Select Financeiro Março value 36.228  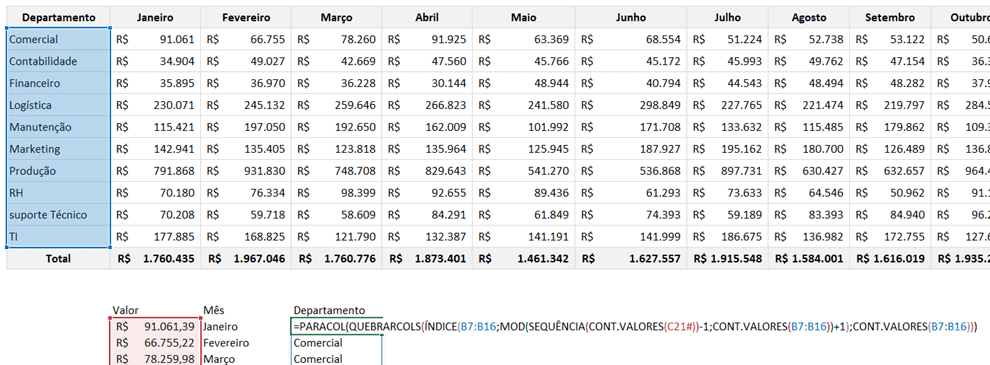pyautogui.click(x=337, y=83)
